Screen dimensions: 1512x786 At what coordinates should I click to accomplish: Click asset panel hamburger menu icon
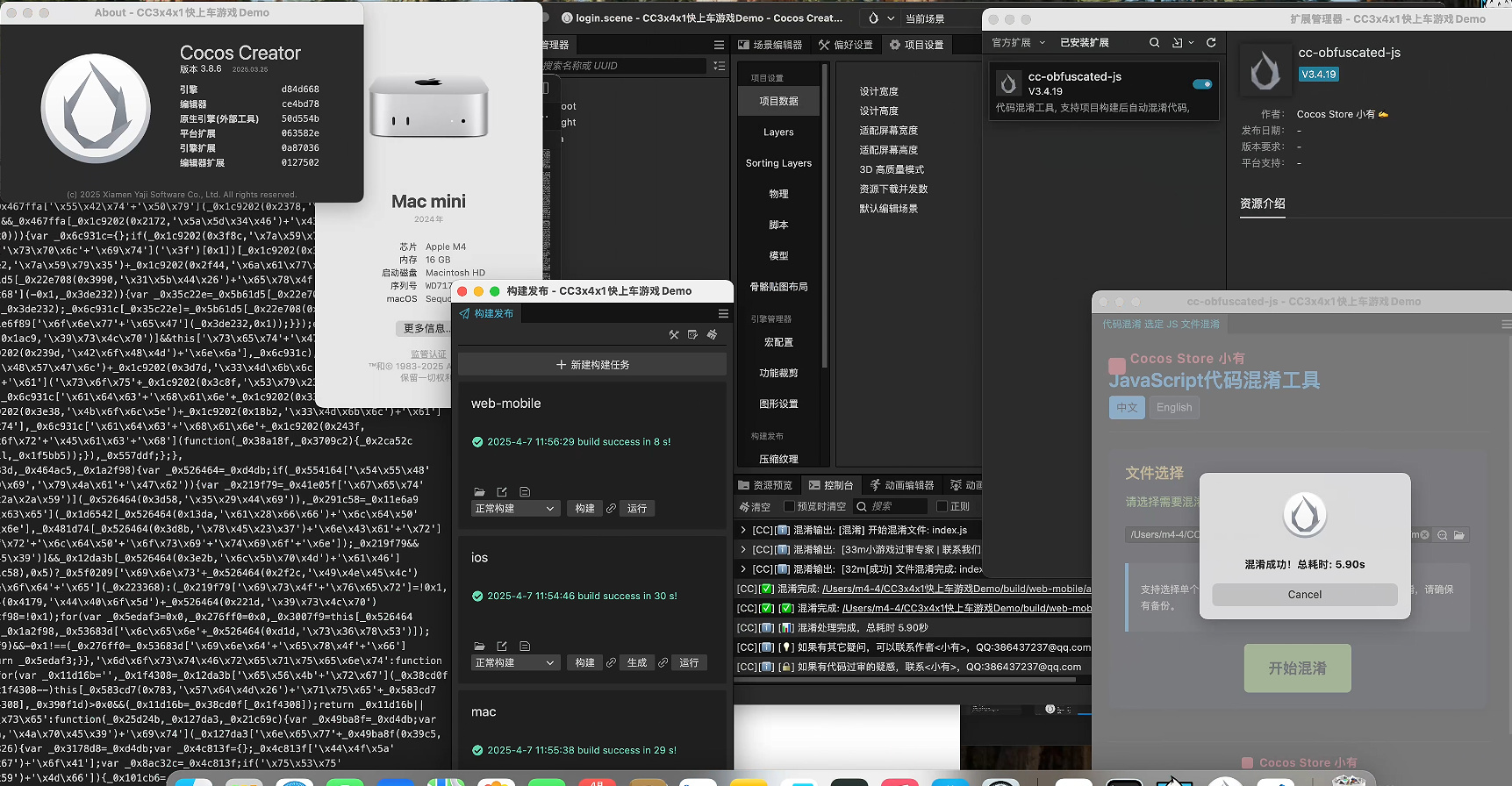[719, 45]
